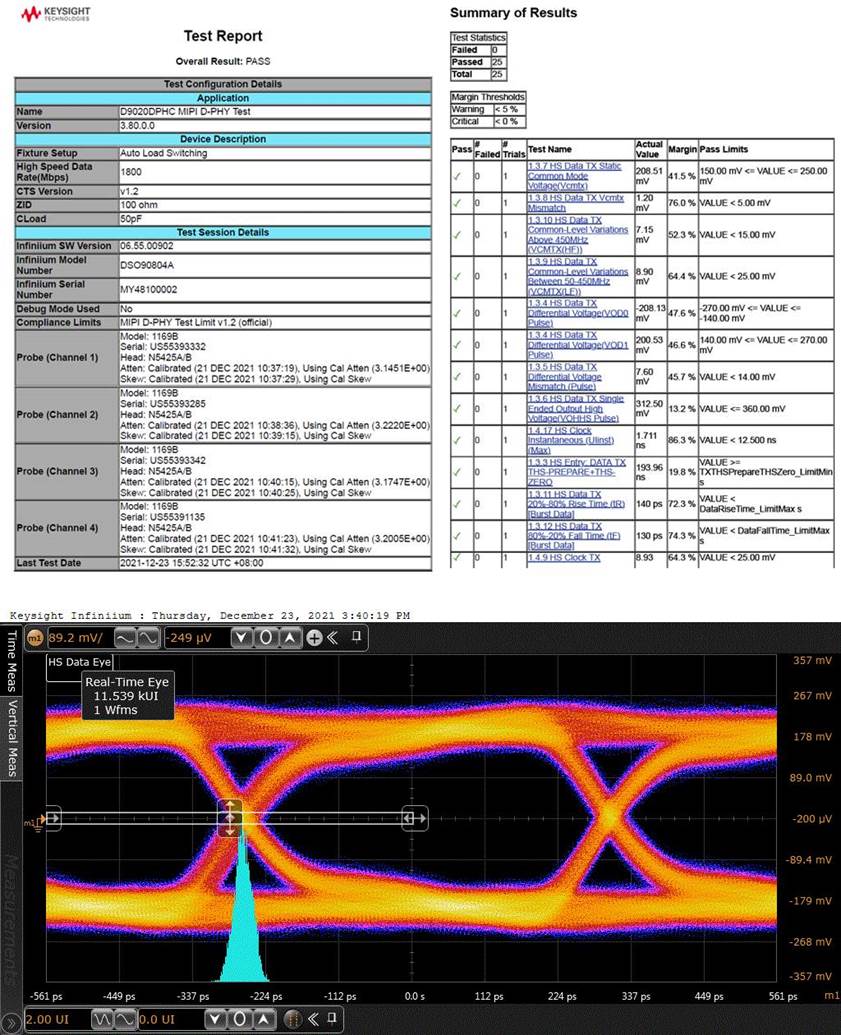
Task: Open the Time Meas side tab
Action: [x=11, y=661]
